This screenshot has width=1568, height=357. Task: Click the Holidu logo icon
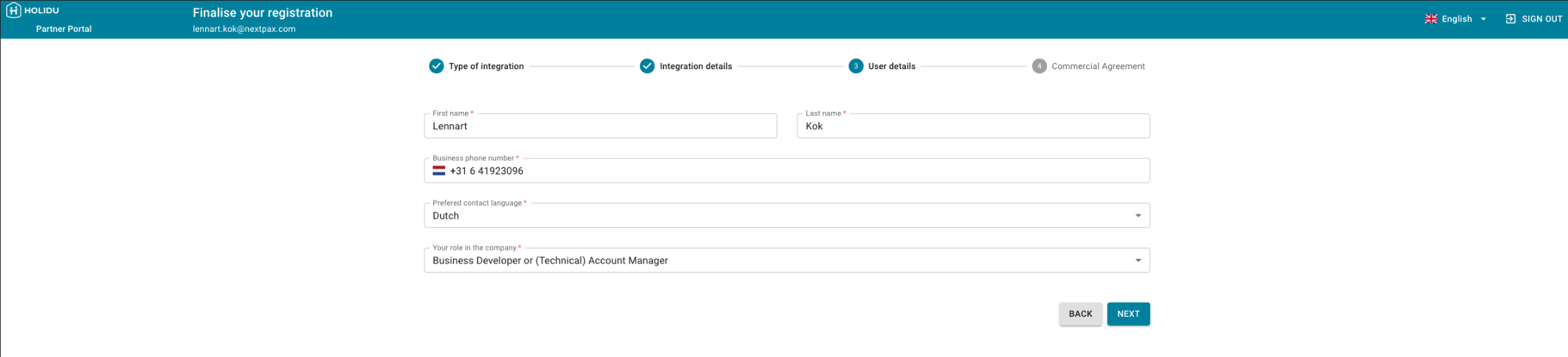(14, 10)
